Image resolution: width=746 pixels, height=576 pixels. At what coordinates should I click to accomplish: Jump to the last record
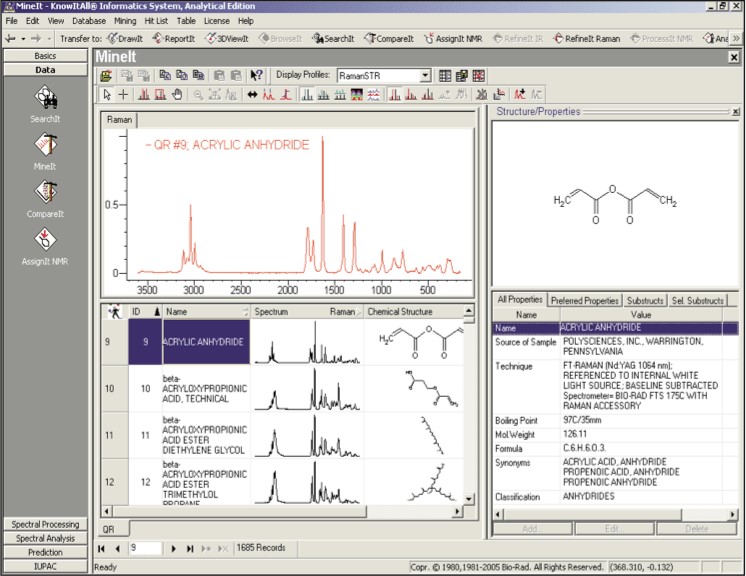[x=190, y=548]
